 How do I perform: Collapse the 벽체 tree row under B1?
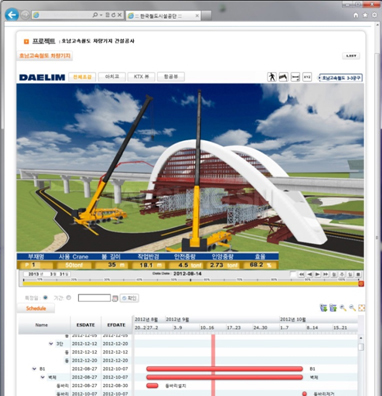pyautogui.click(x=43, y=377)
